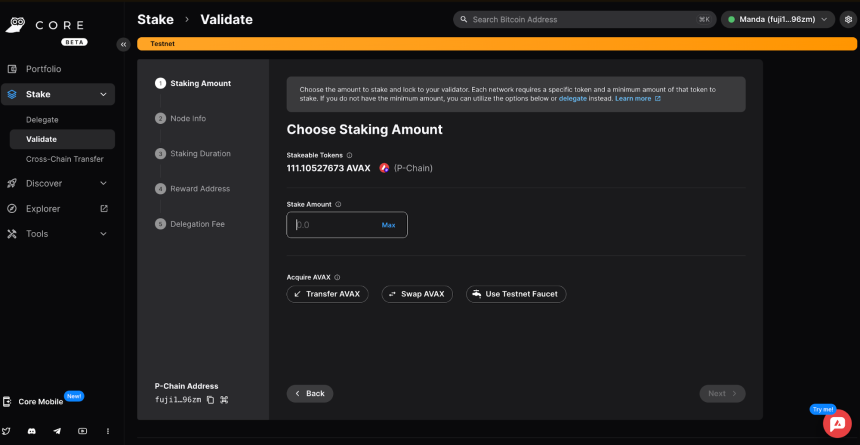Click external link icon after Learn more
Screen dimensions: 860x445
658,99
